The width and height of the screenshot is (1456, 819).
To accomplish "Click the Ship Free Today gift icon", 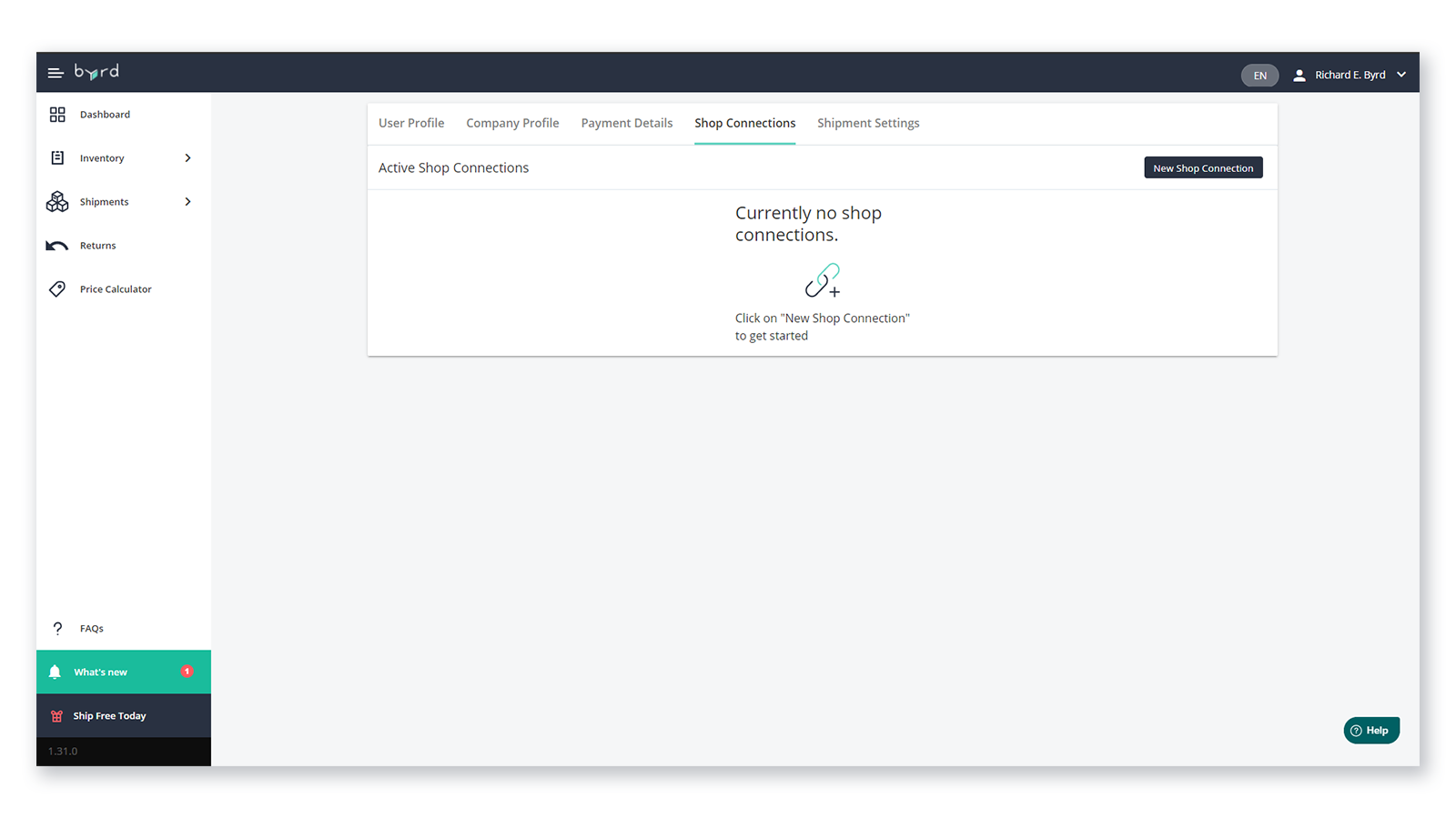I will click(56, 716).
